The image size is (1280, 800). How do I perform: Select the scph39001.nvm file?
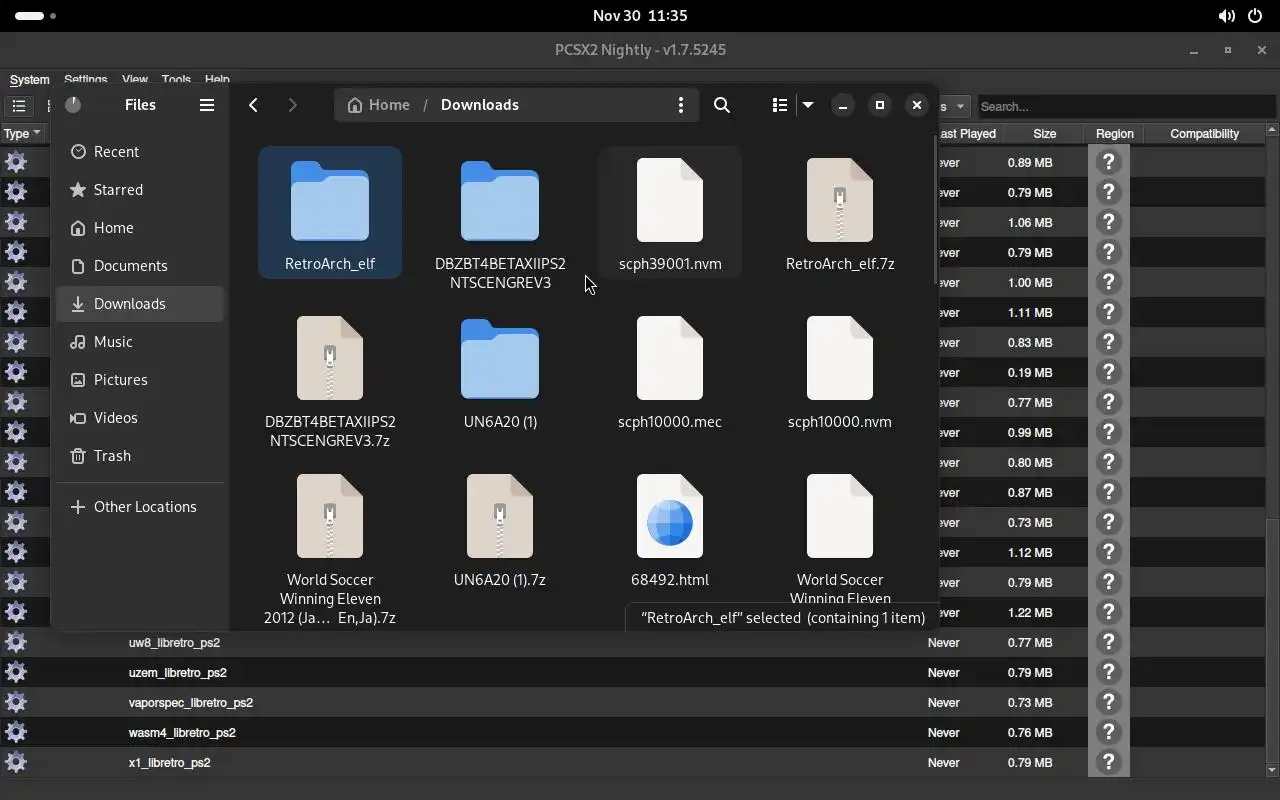click(670, 214)
